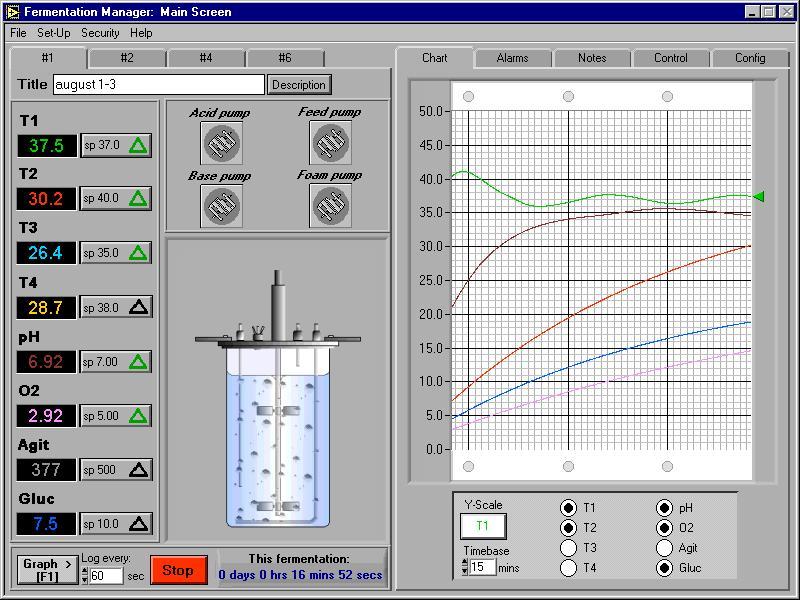This screenshot has width=800, height=600.
Task: Click the Gluc reading 7.5
Action: click(x=46, y=524)
